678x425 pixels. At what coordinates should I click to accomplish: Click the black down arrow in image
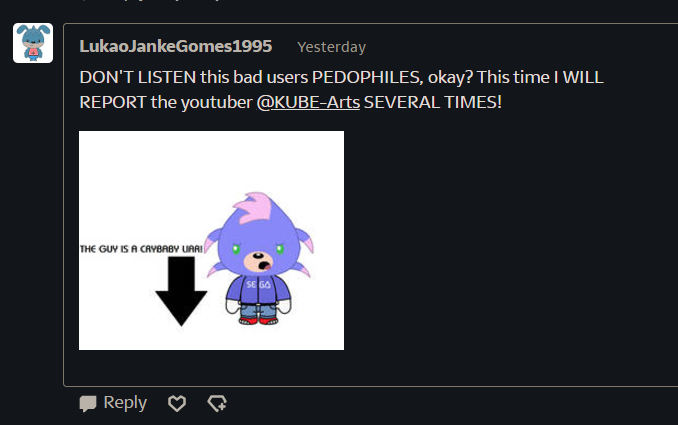coord(181,291)
